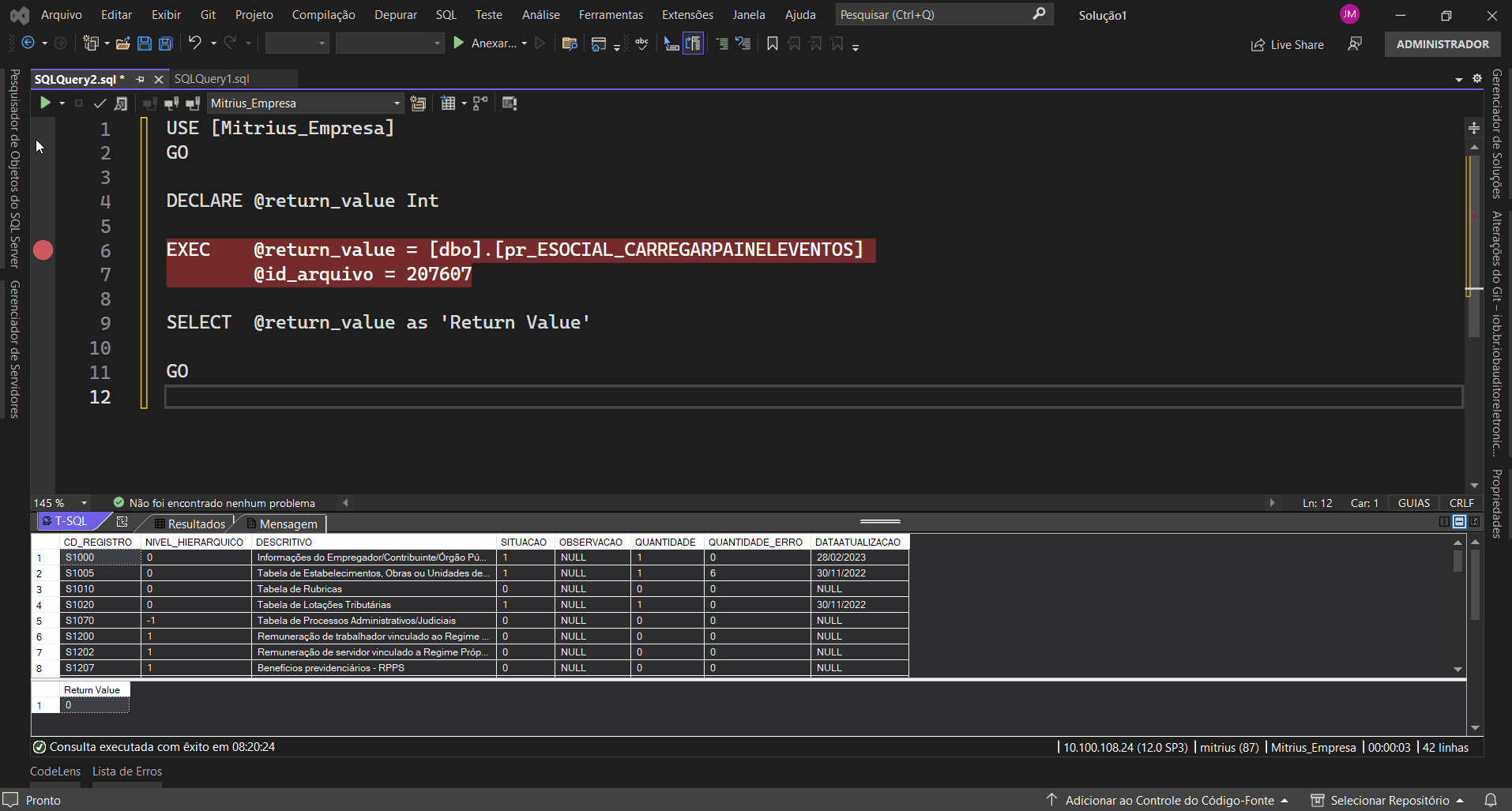This screenshot has height=811, width=1512.
Task: Click the Live Share button
Action: click(x=1287, y=45)
